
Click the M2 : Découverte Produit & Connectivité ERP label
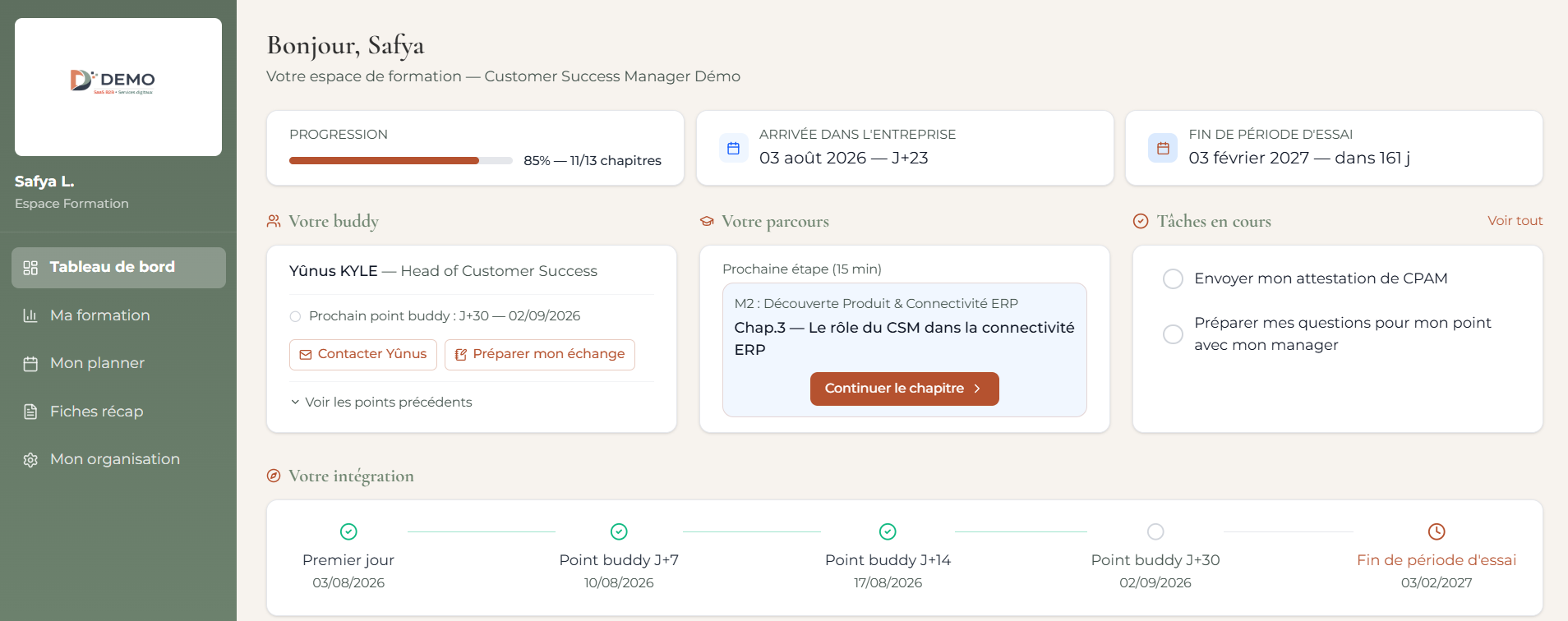point(876,304)
